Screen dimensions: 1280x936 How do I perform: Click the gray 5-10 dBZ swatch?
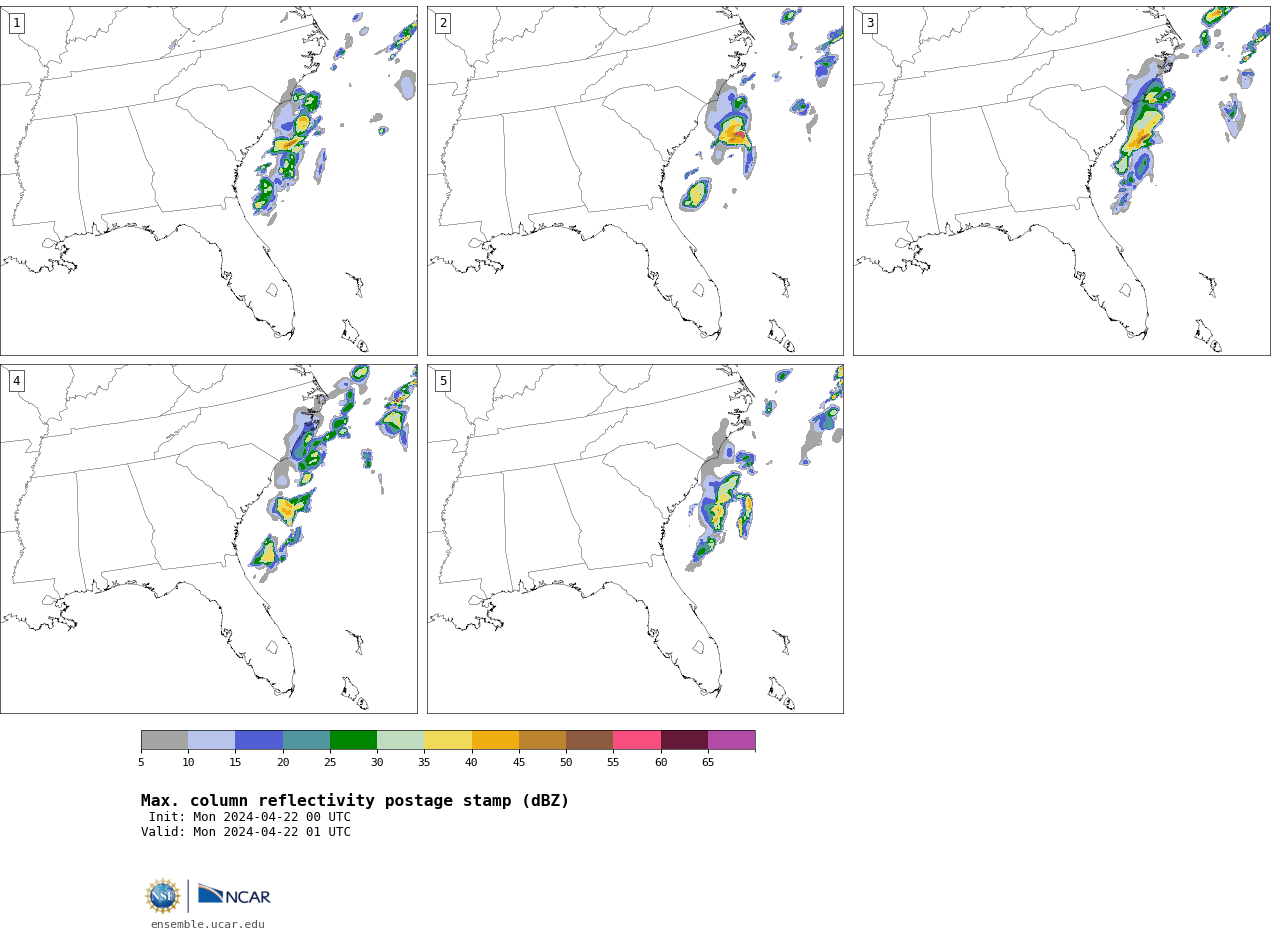coord(164,740)
